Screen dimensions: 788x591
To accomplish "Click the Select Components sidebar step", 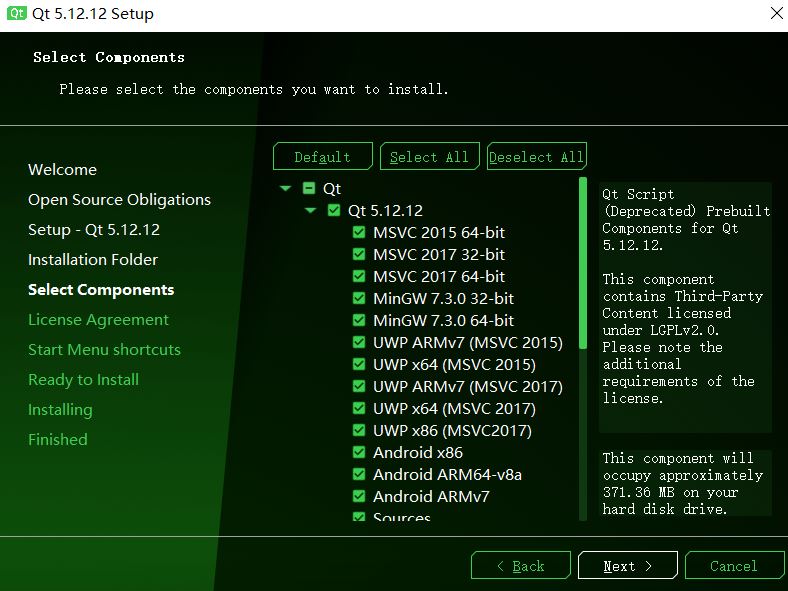I will click(x=101, y=289).
